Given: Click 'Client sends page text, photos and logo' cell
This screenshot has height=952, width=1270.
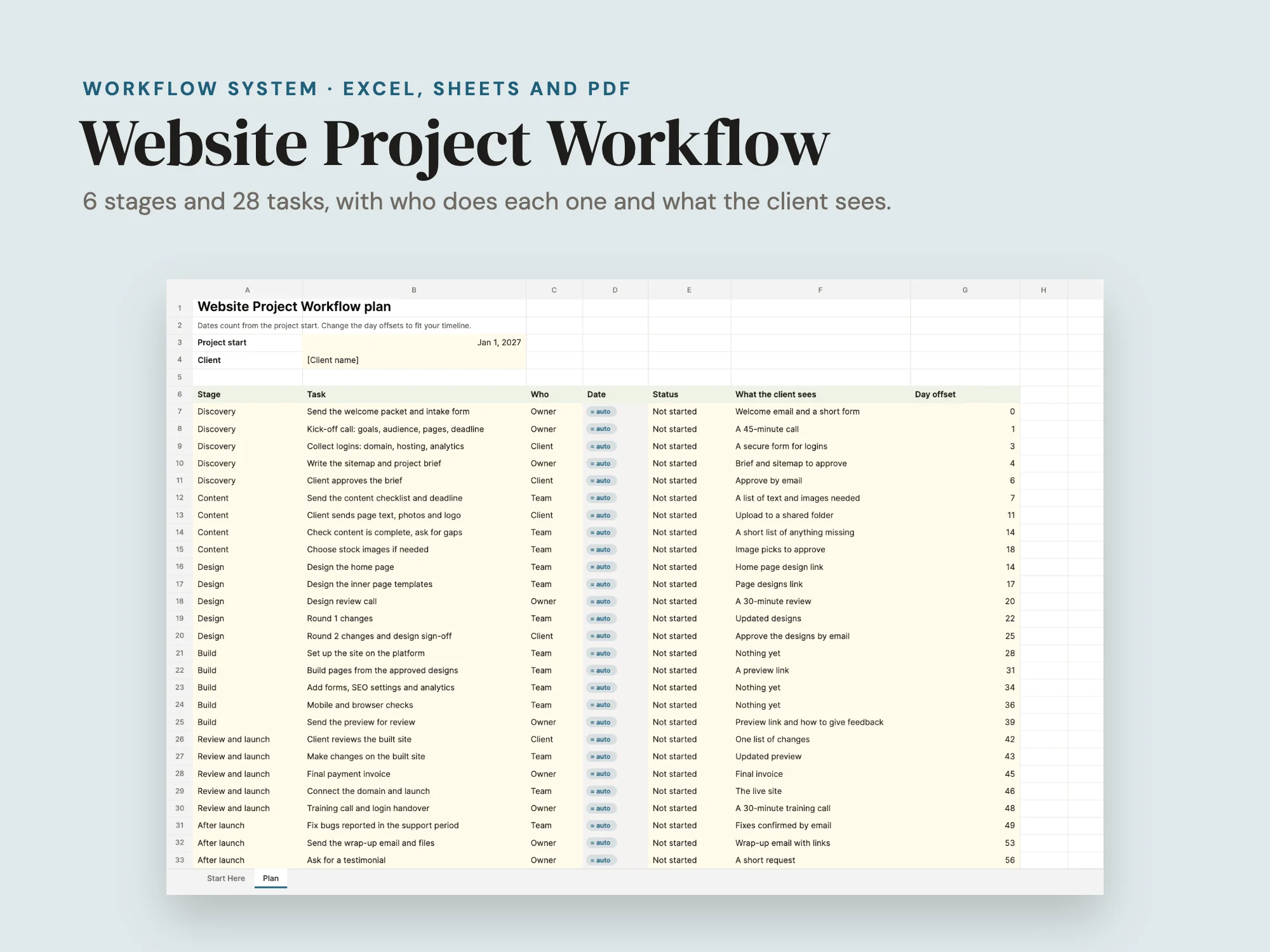Looking at the screenshot, I should tap(414, 515).
